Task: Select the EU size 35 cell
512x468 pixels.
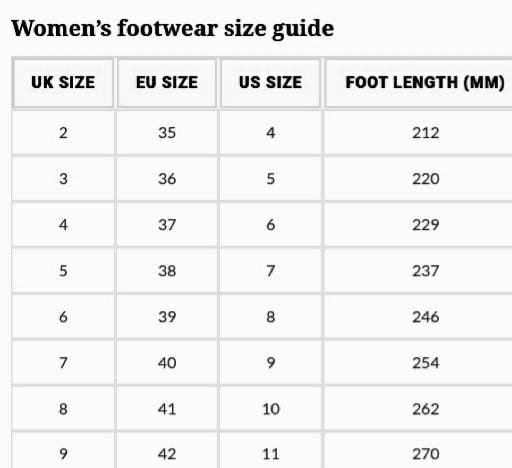Action: 167,133
